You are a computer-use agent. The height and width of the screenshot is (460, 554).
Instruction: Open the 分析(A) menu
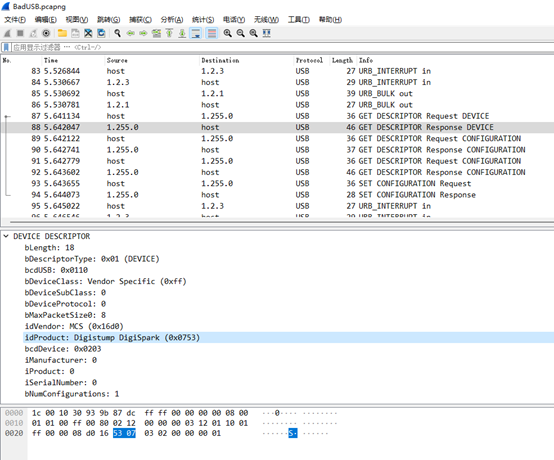[x=172, y=20]
